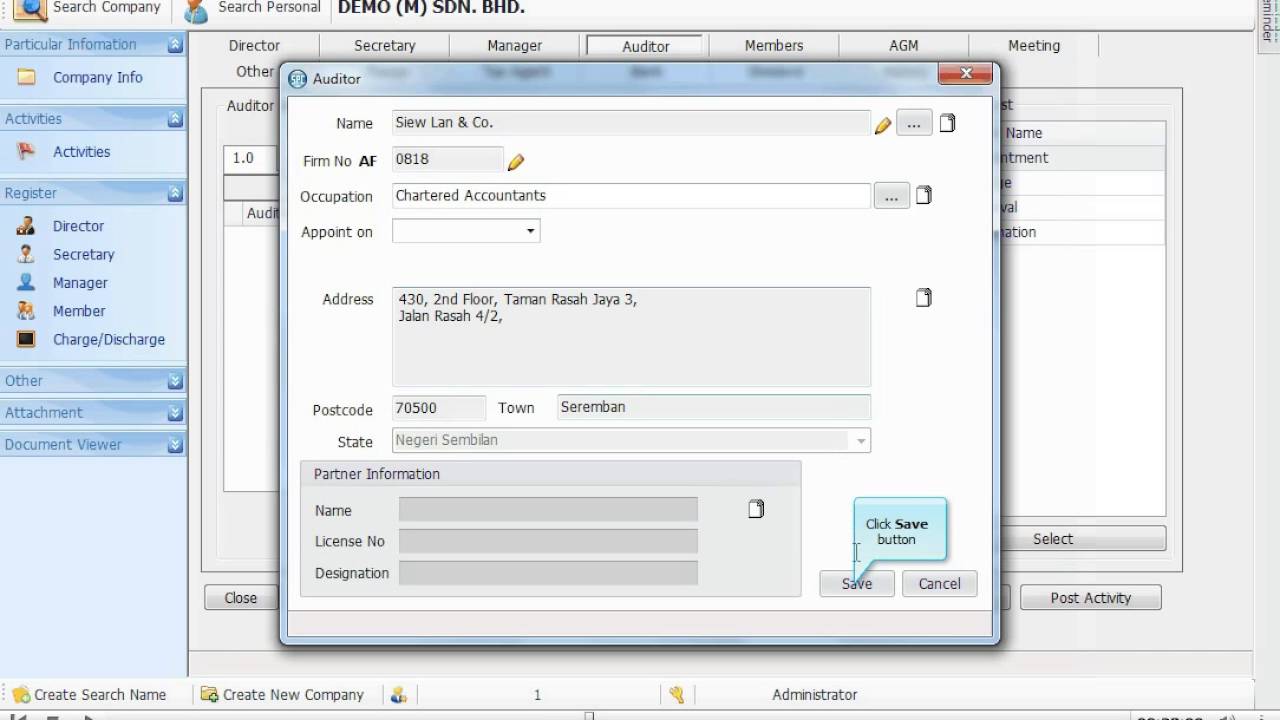Click browse button beside Occupation field
The width and height of the screenshot is (1280, 720).
click(x=891, y=196)
